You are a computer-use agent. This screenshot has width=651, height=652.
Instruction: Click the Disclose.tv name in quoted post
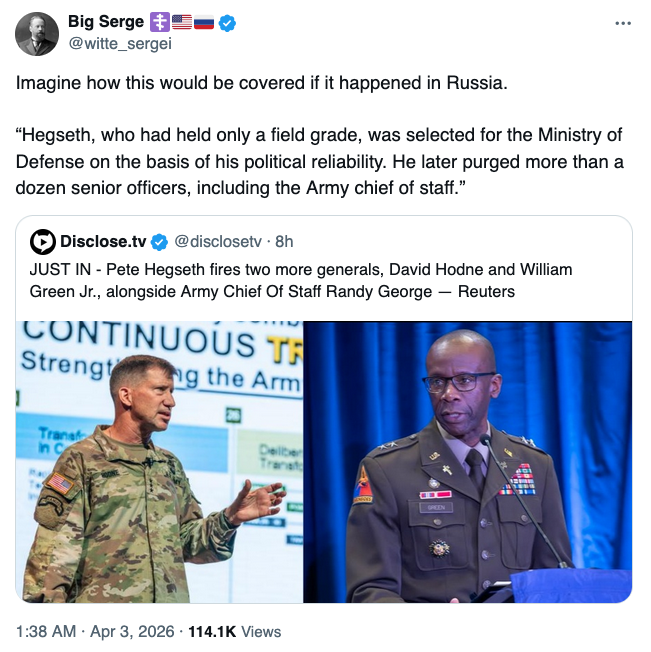103,242
